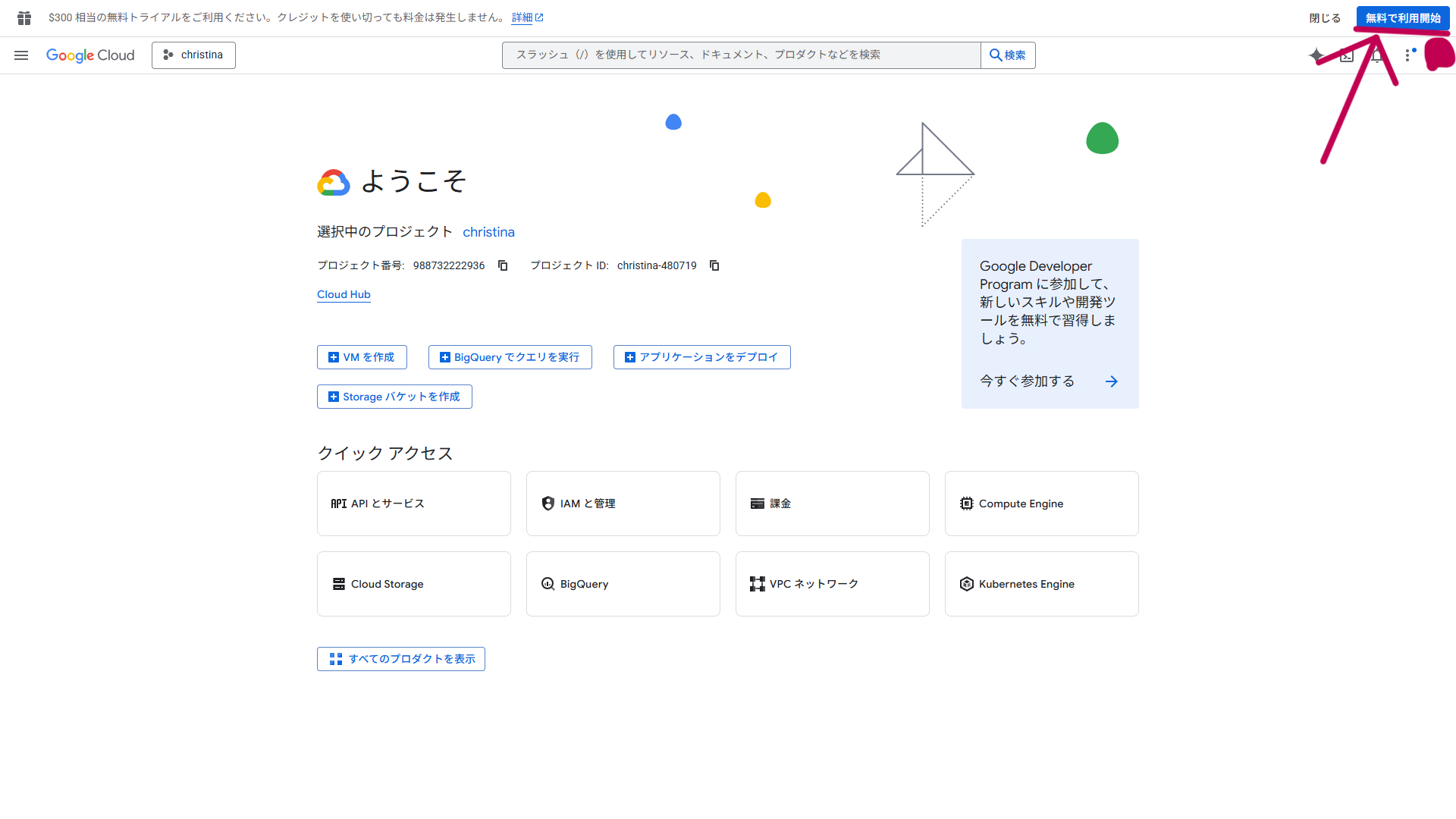Image resolution: width=1456 pixels, height=819 pixels.
Task: Dismiss banner with 閉じる
Action: click(x=1324, y=18)
